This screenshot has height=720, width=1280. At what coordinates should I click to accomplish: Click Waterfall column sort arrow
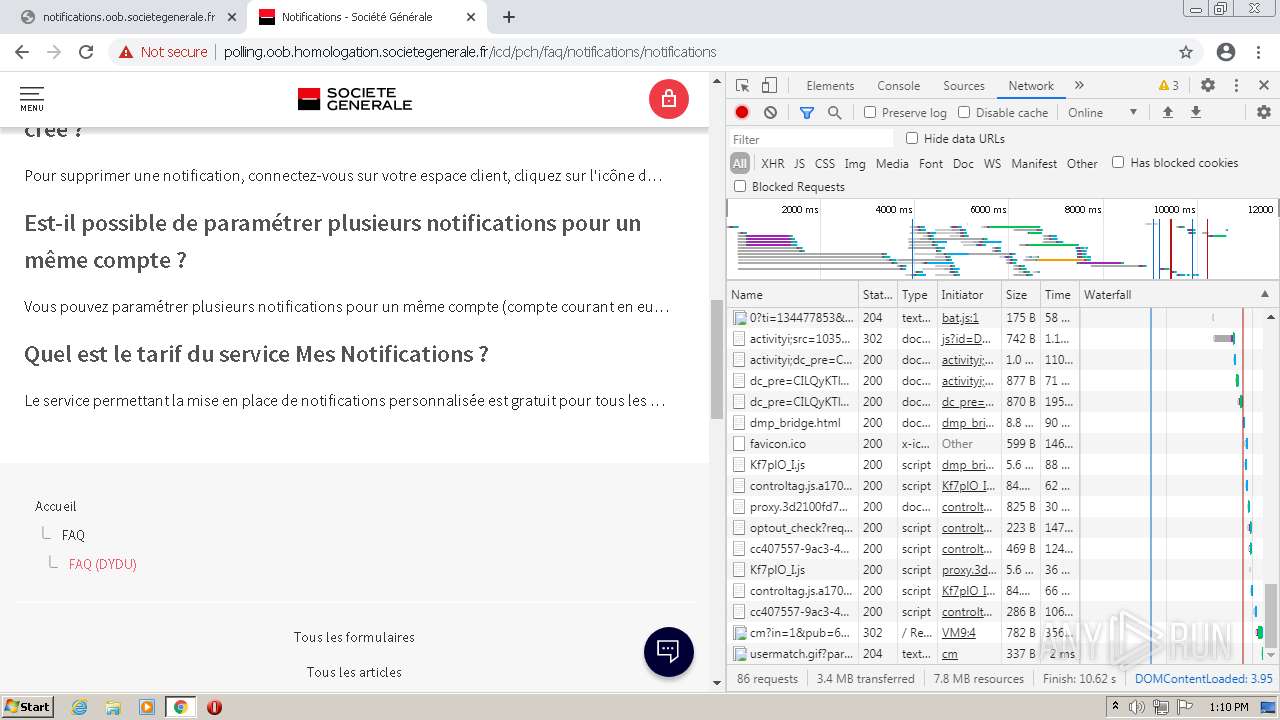pyautogui.click(x=1264, y=295)
